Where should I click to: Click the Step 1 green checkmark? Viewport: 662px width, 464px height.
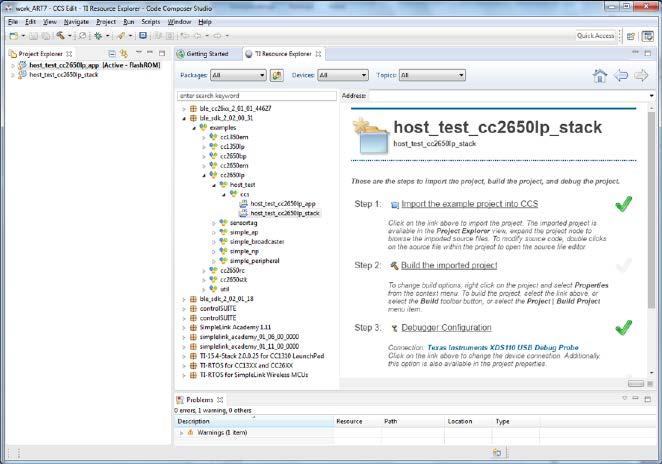point(624,204)
